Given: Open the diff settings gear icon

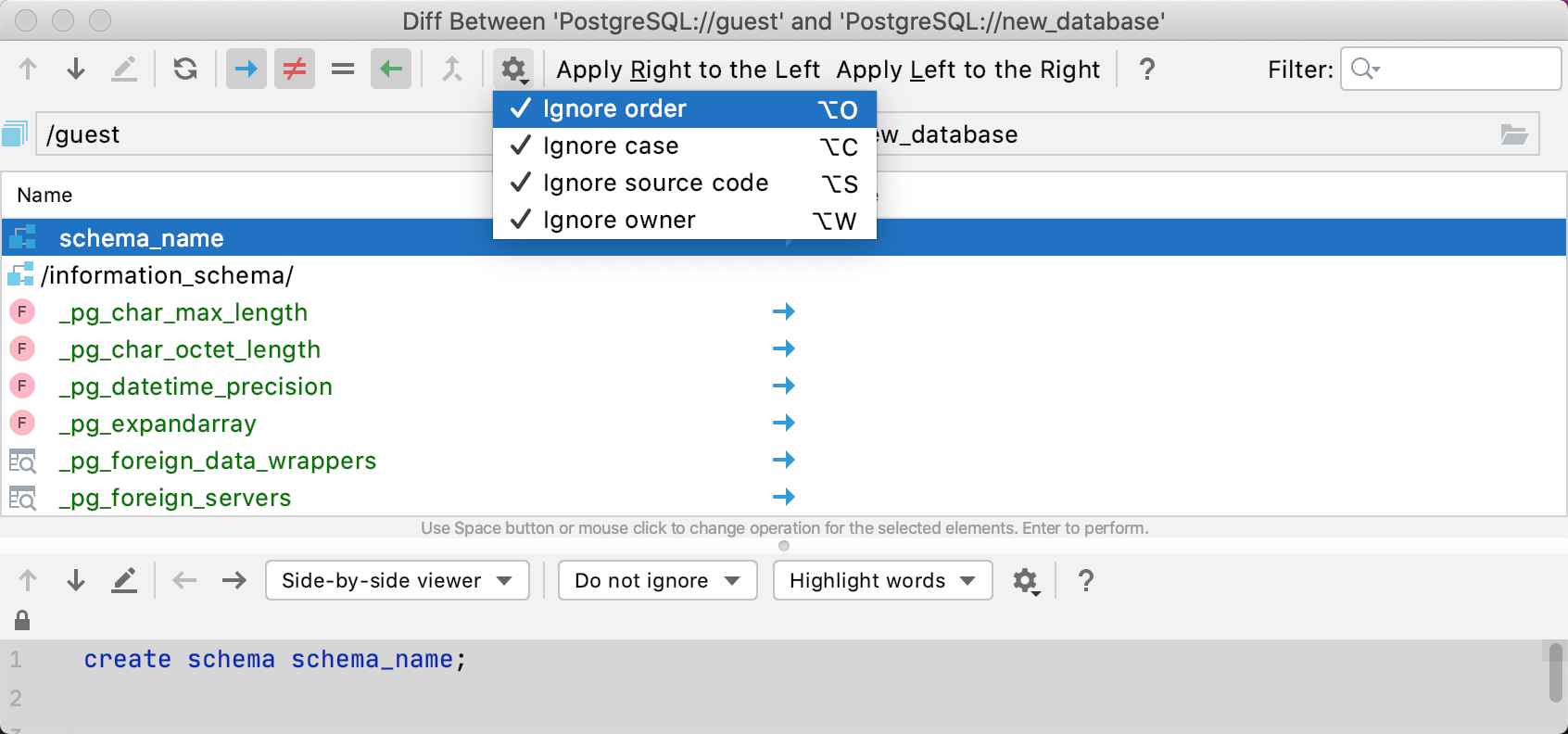Looking at the screenshot, I should tap(512, 69).
